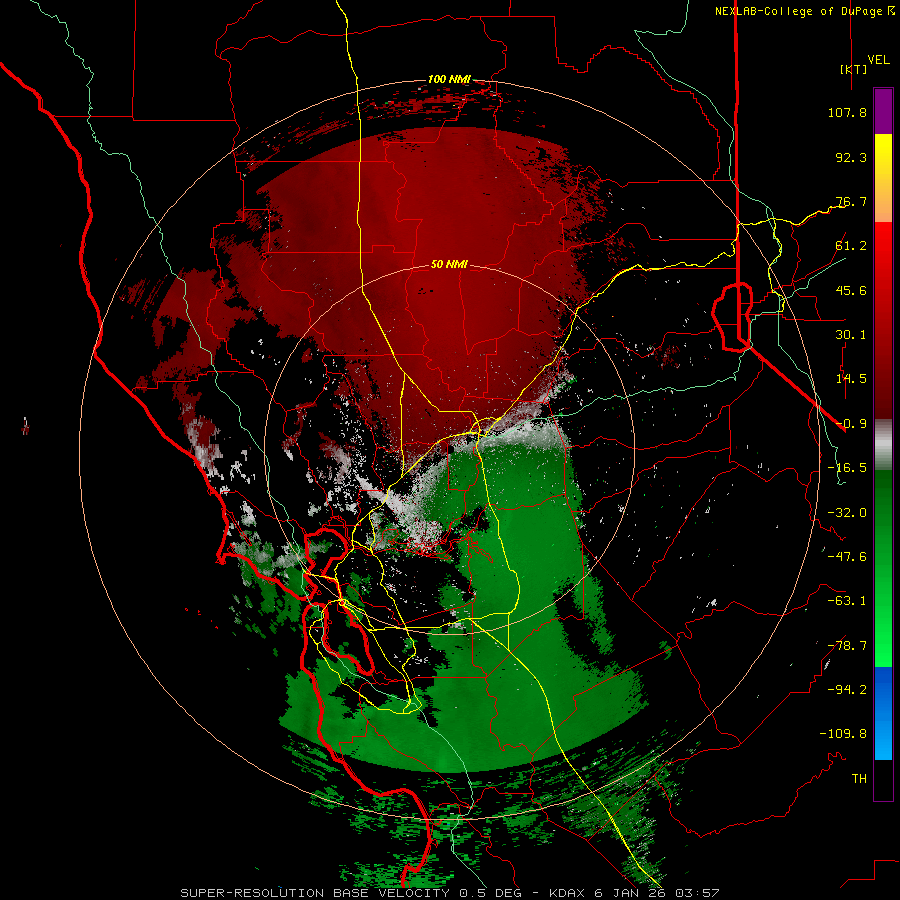The height and width of the screenshot is (900, 900).
Task: Click the 76.7 velocity scale value
Action: (x=851, y=201)
